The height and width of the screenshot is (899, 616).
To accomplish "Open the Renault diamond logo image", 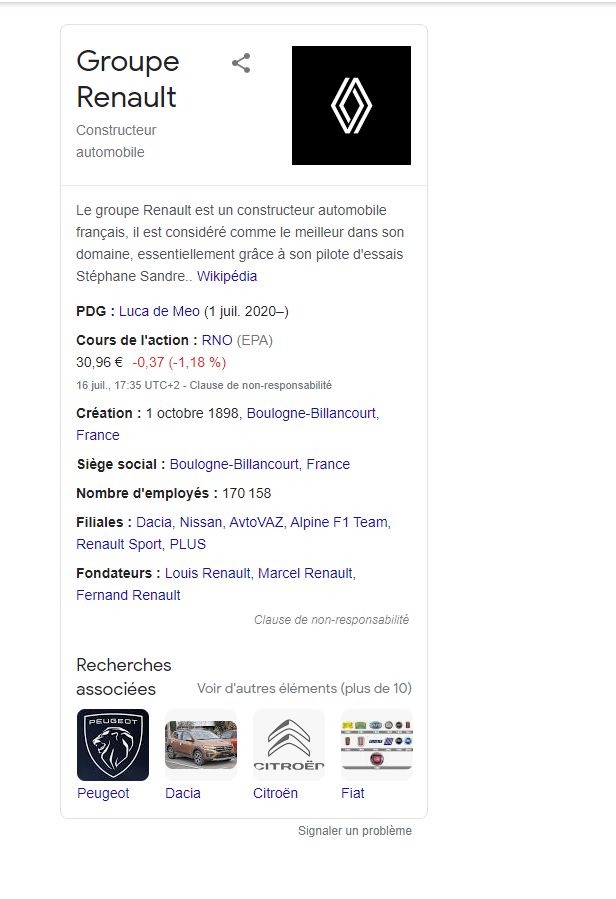I will click(x=351, y=105).
